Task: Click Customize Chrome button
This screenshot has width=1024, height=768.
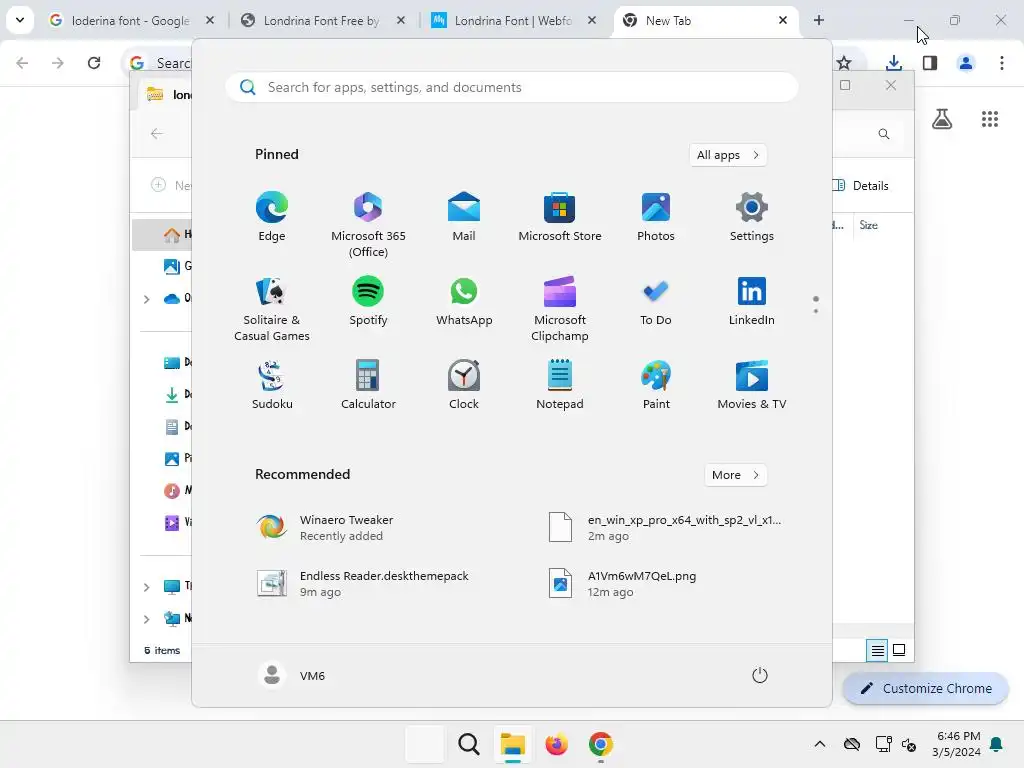Action: (x=926, y=688)
